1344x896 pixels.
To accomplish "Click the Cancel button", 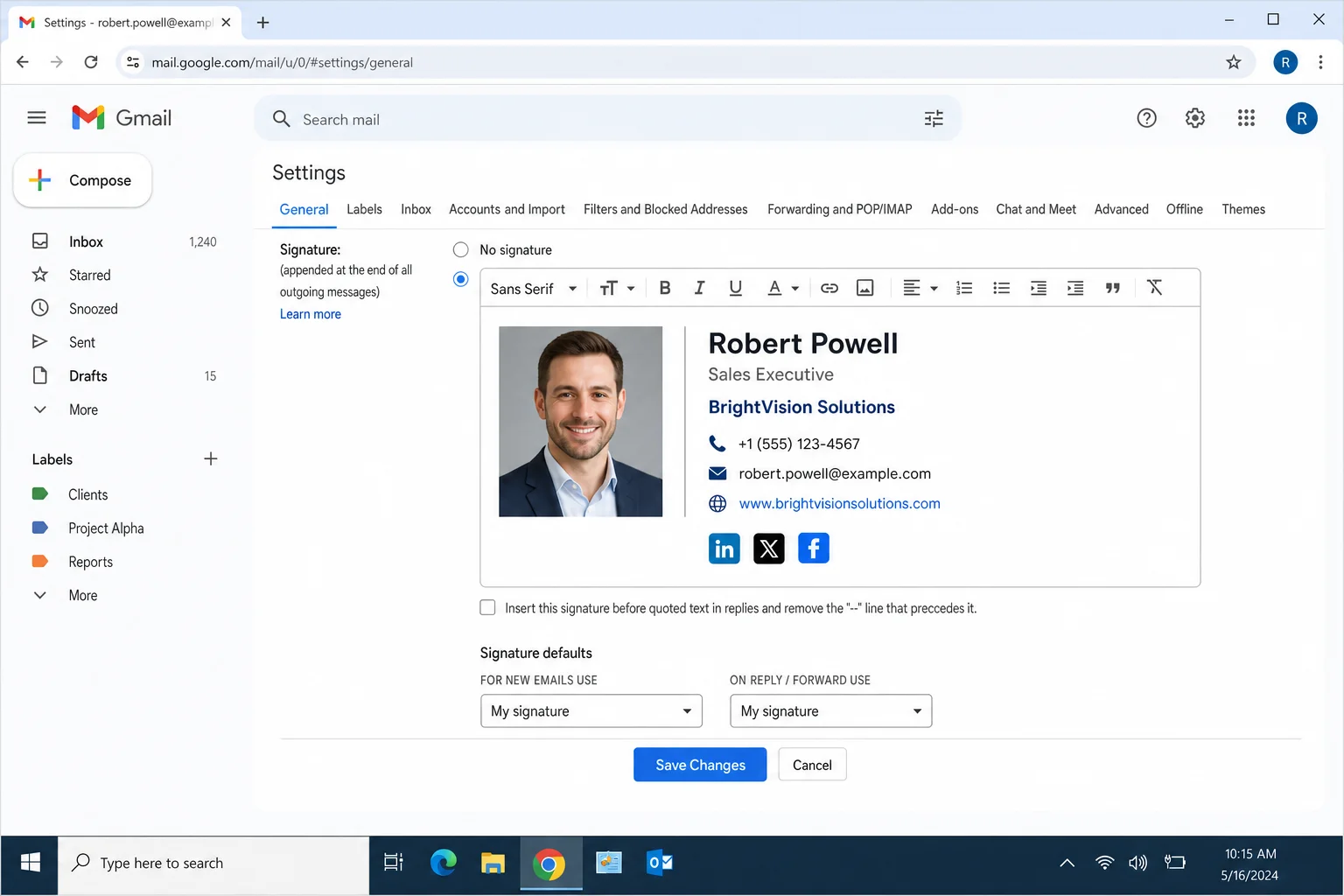I will pos(812,765).
